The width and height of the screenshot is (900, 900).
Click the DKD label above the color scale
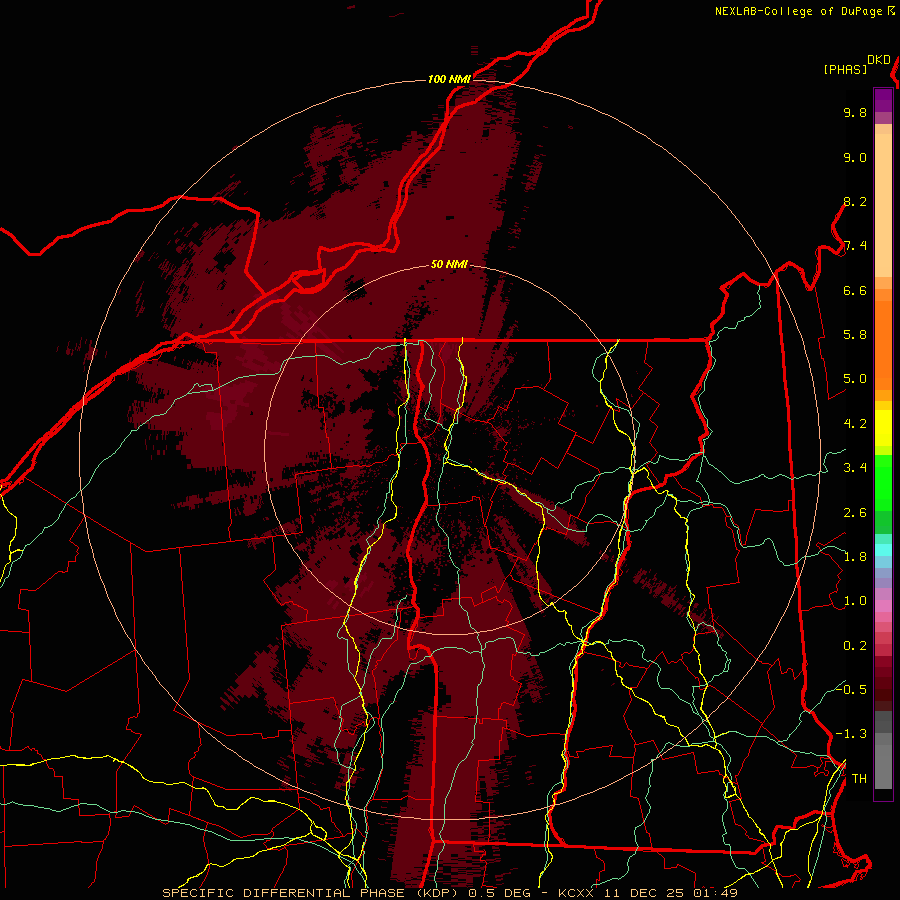[879, 60]
